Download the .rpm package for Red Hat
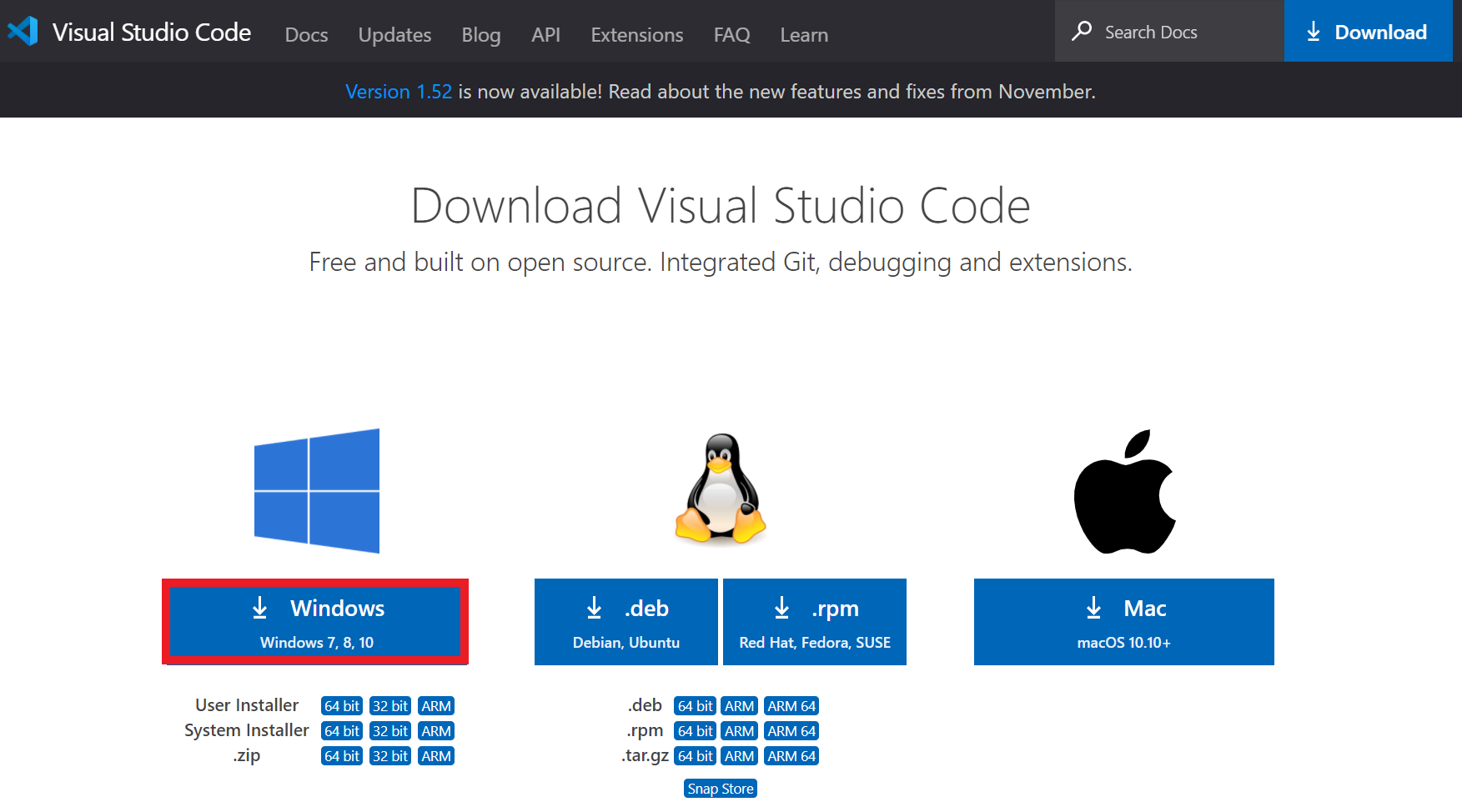Screen dimensions: 1462x812 pos(815,622)
